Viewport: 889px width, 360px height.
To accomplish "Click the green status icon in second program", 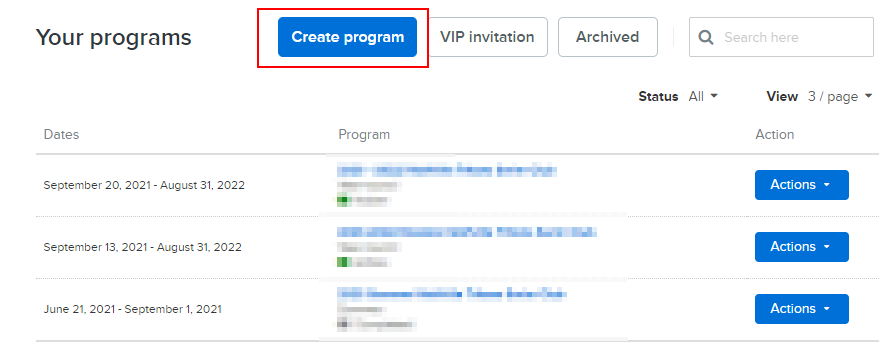I will (x=342, y=261).
